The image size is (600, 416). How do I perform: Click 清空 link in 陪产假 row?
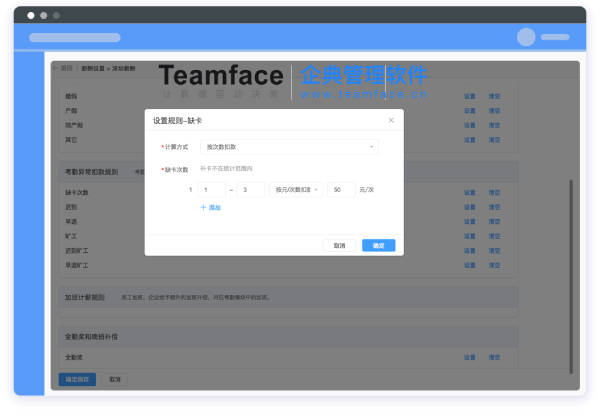click(x=494, y=125)
